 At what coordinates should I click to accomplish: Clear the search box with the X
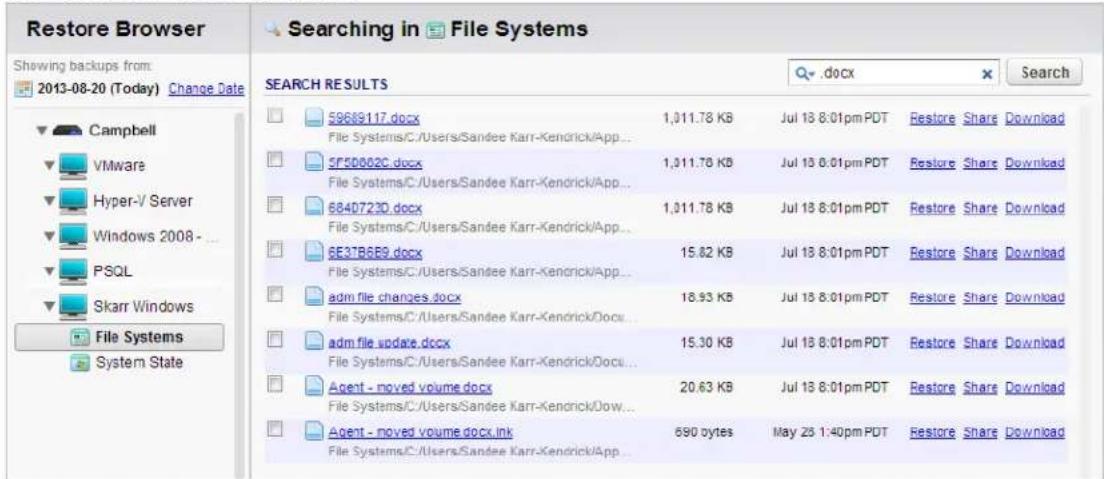point(986,73)
